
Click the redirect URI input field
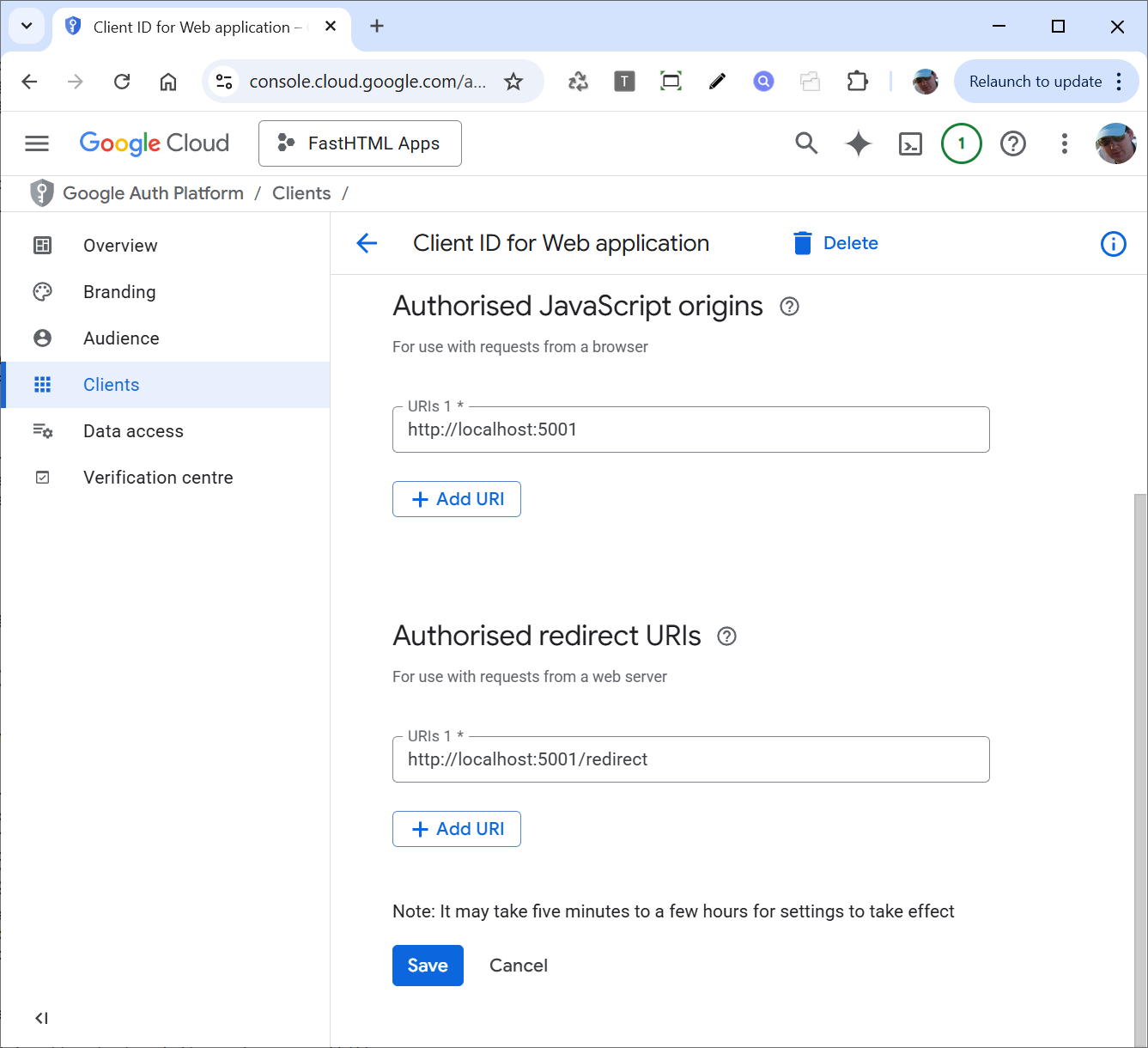[690, 759]
